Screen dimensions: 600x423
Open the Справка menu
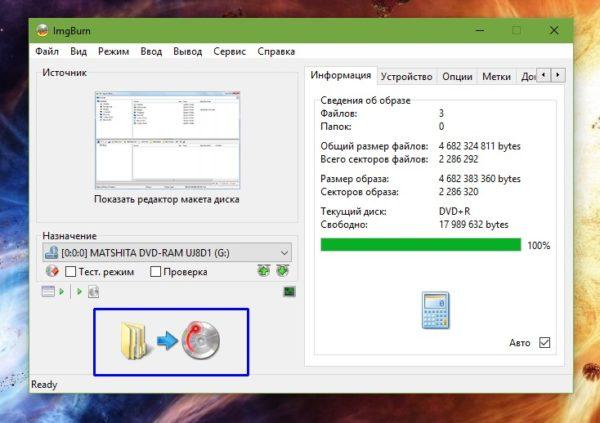(276, 51)
